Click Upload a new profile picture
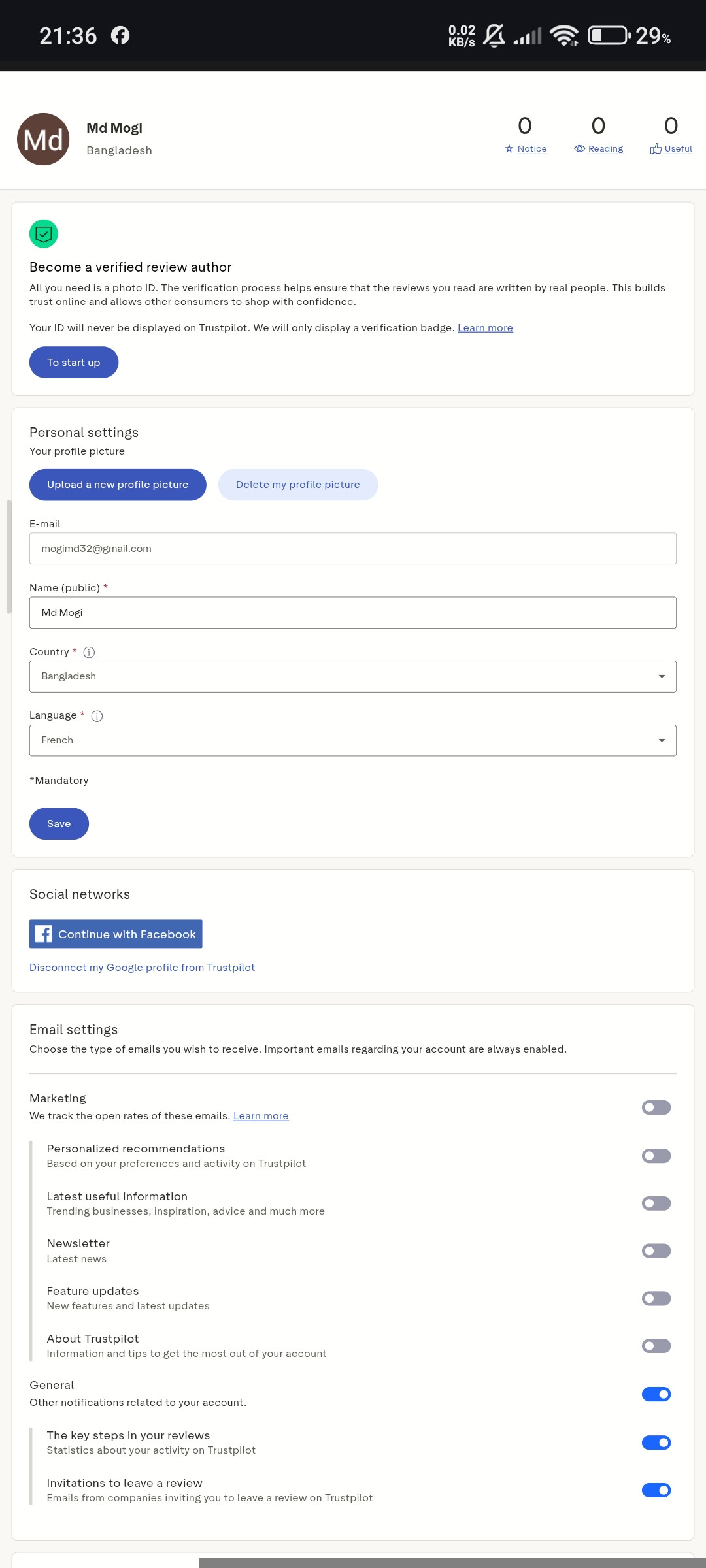Viewport: 706px width, 1568px height. (x=118, y=485)
